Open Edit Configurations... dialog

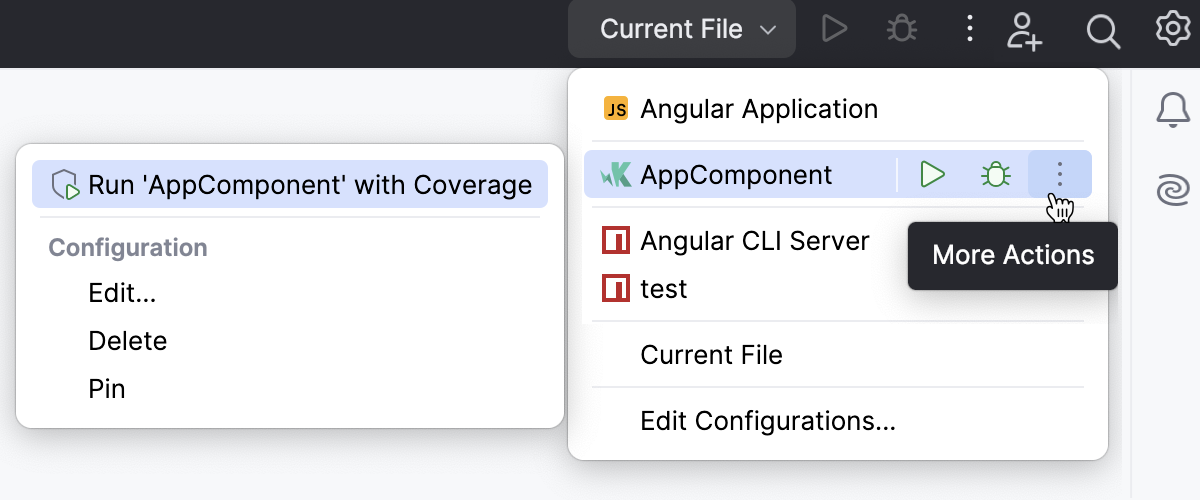pos(767,421)
